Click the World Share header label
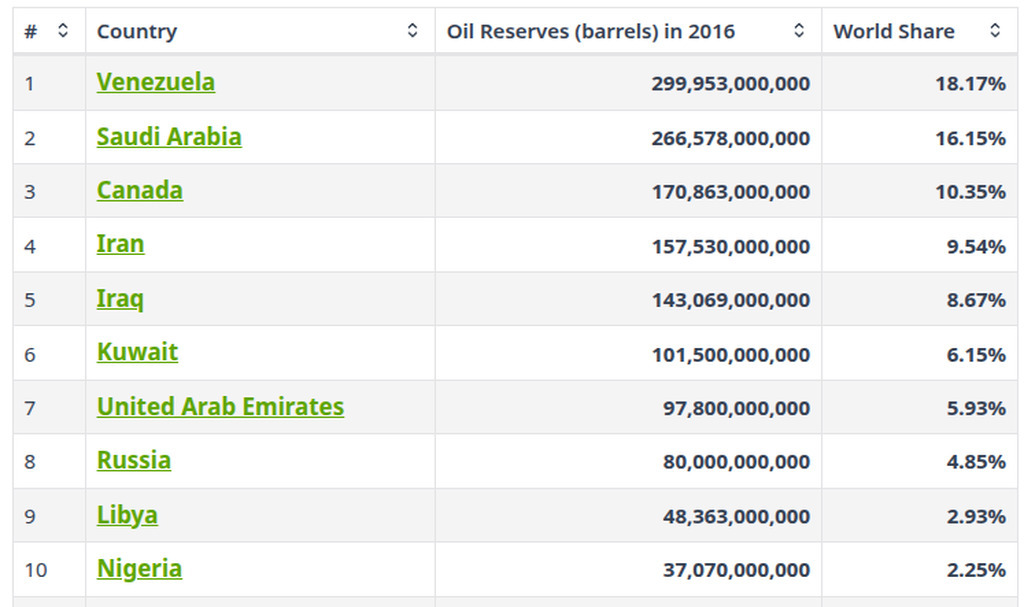Viewport: 1024px width, 607px height. click(893, 31)
